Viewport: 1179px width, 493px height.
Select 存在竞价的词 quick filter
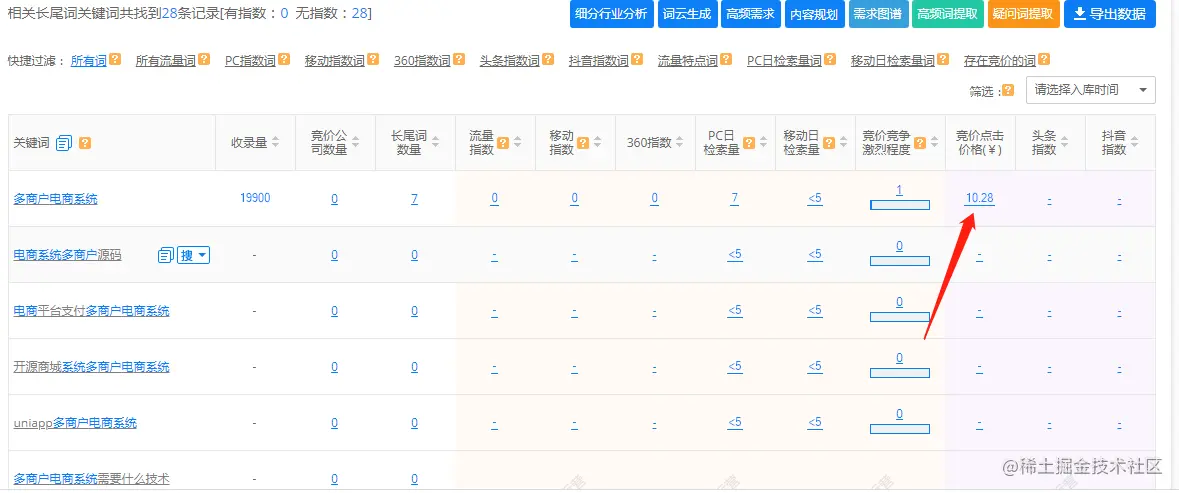(999, 61)
